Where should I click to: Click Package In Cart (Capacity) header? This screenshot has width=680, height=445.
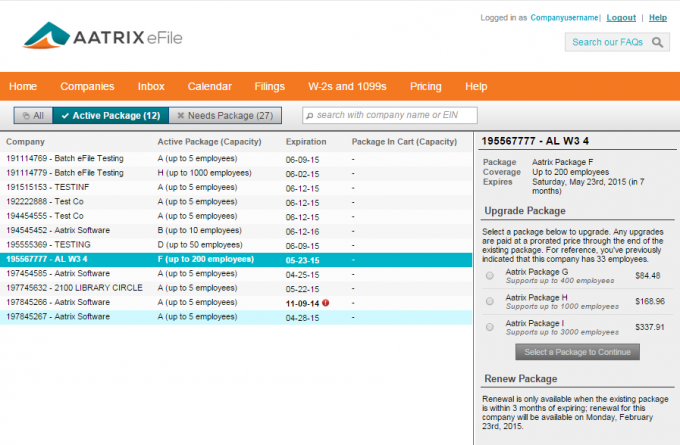click(x=404, y=142)
